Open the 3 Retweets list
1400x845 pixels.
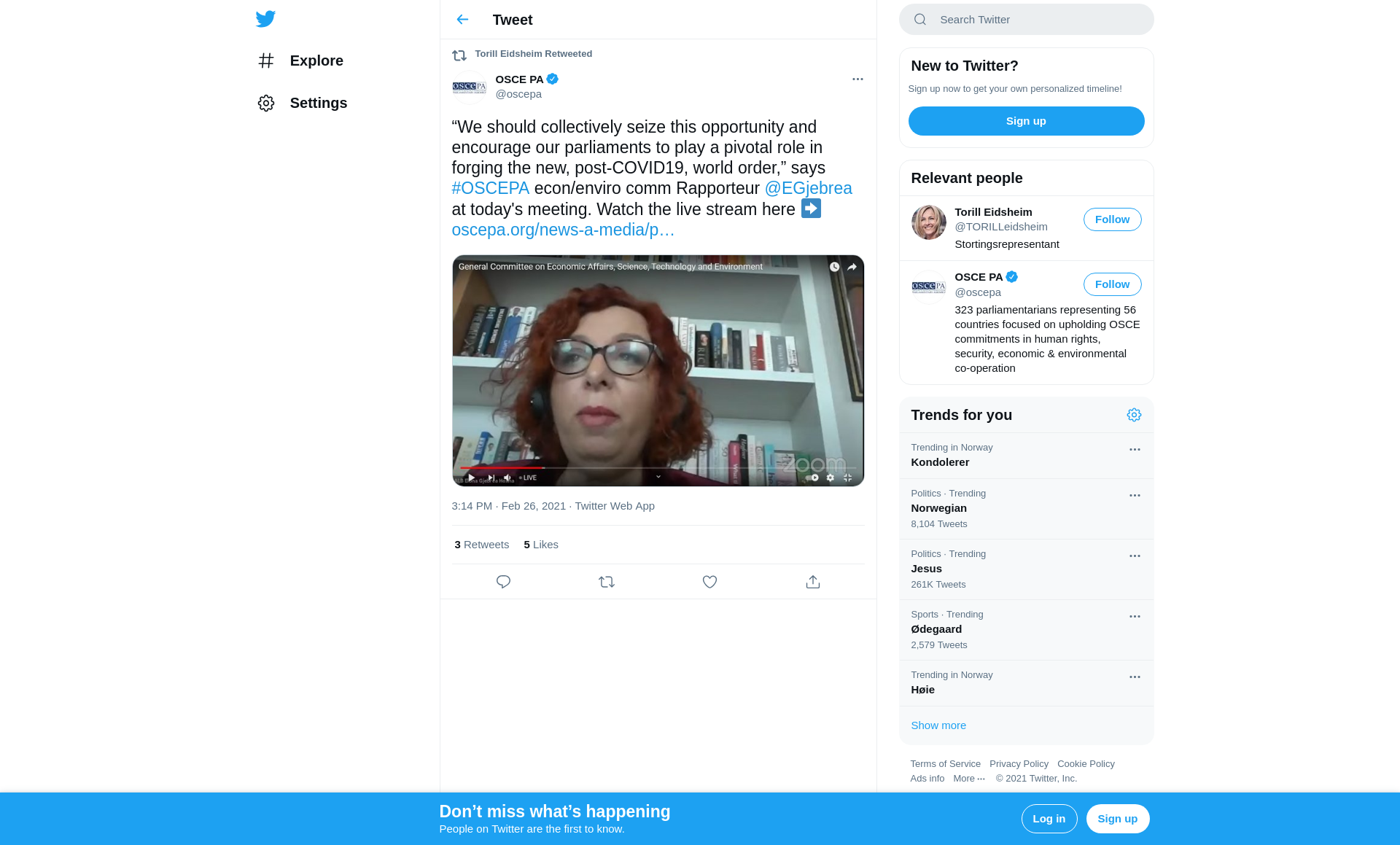tap(481, 545)
